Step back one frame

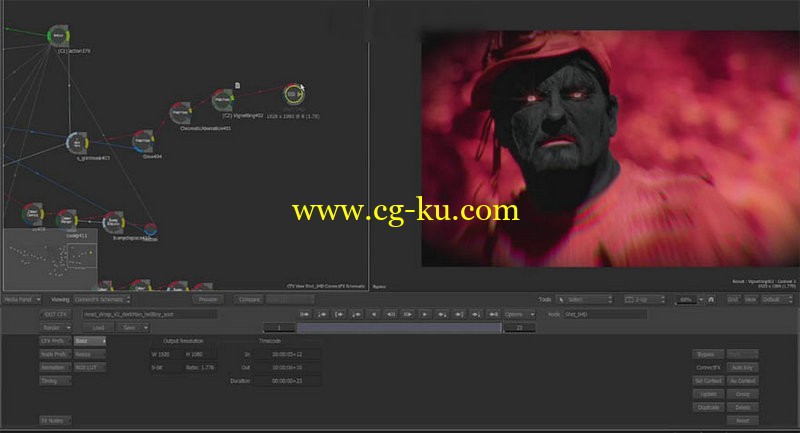(391, 314)
